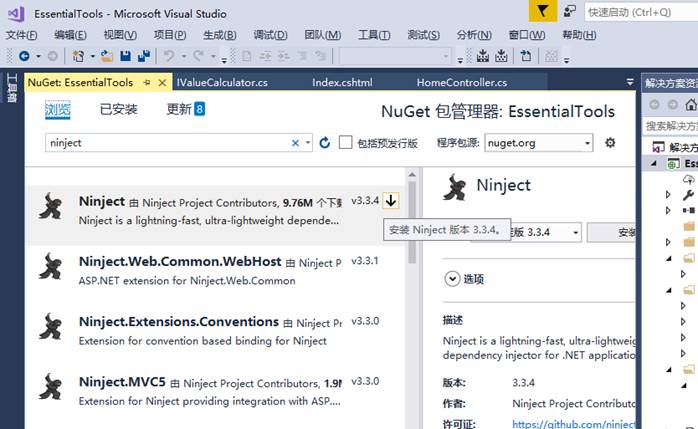Switch to IValueCalculator.cs document tab
The height and width of the screenshot is (429, 698).
[x=222, y=83]
